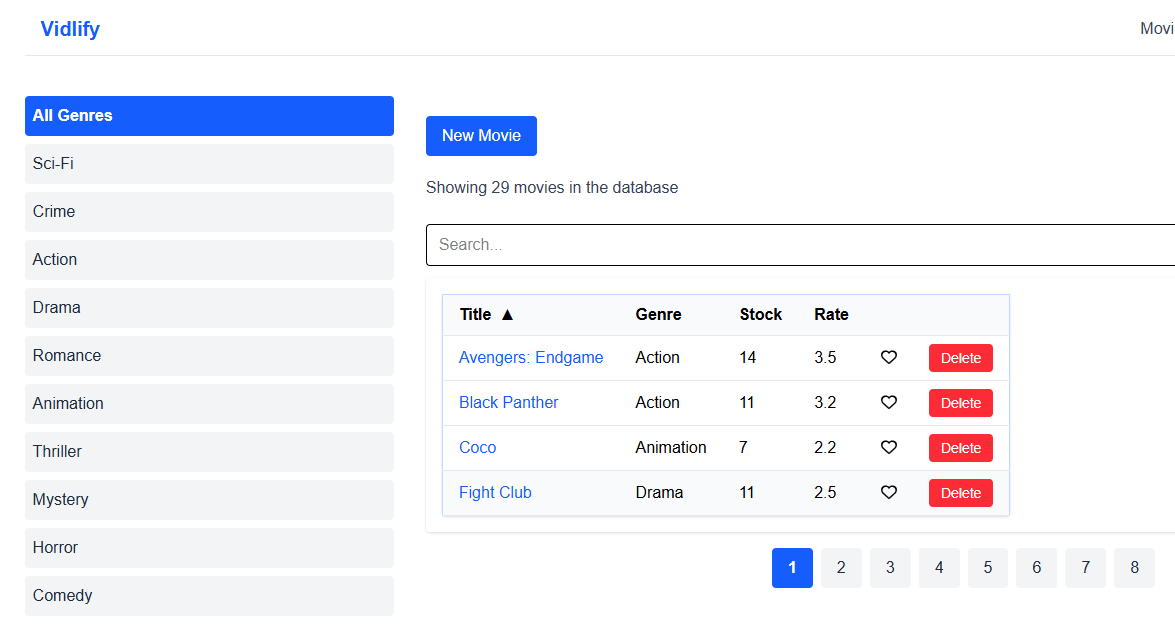
Task: Sort the table by Genre column
Action: coord(658,315)
